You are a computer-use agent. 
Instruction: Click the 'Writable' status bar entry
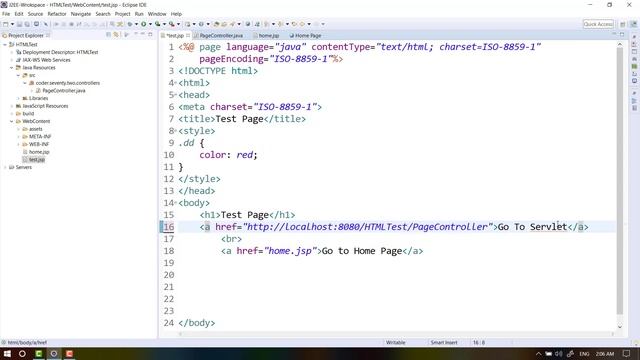[396, 343]
